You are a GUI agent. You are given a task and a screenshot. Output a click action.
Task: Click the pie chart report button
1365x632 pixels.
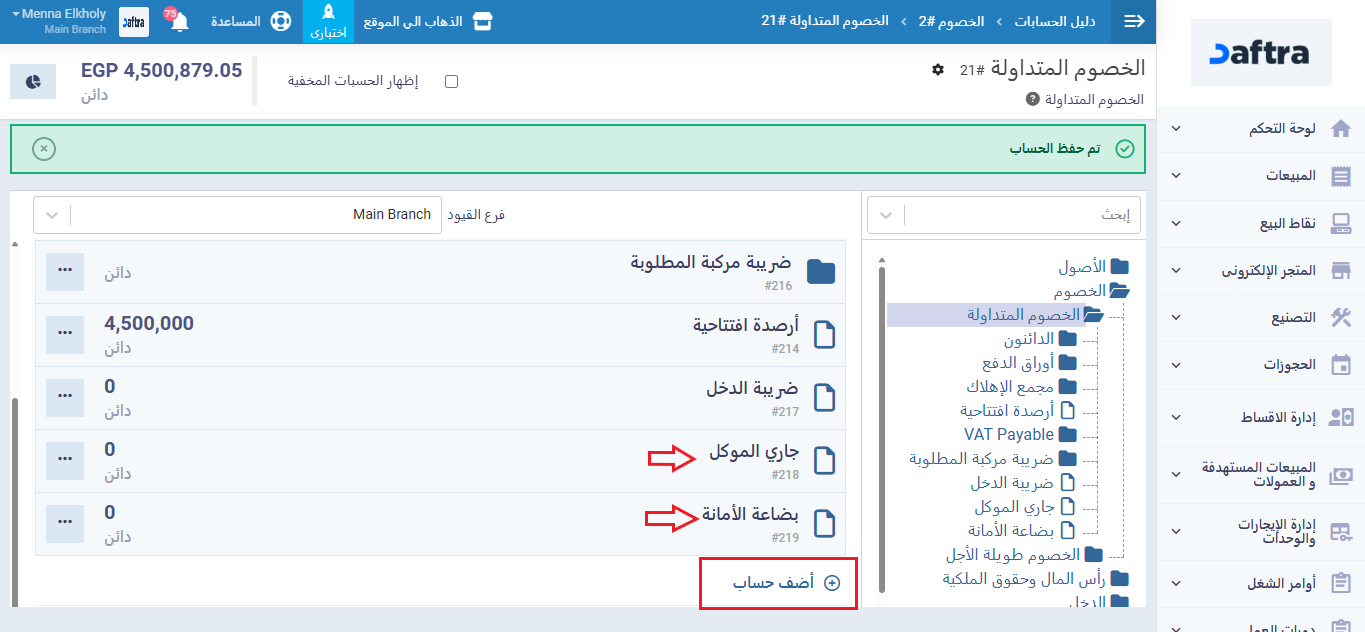click(33, 82)
